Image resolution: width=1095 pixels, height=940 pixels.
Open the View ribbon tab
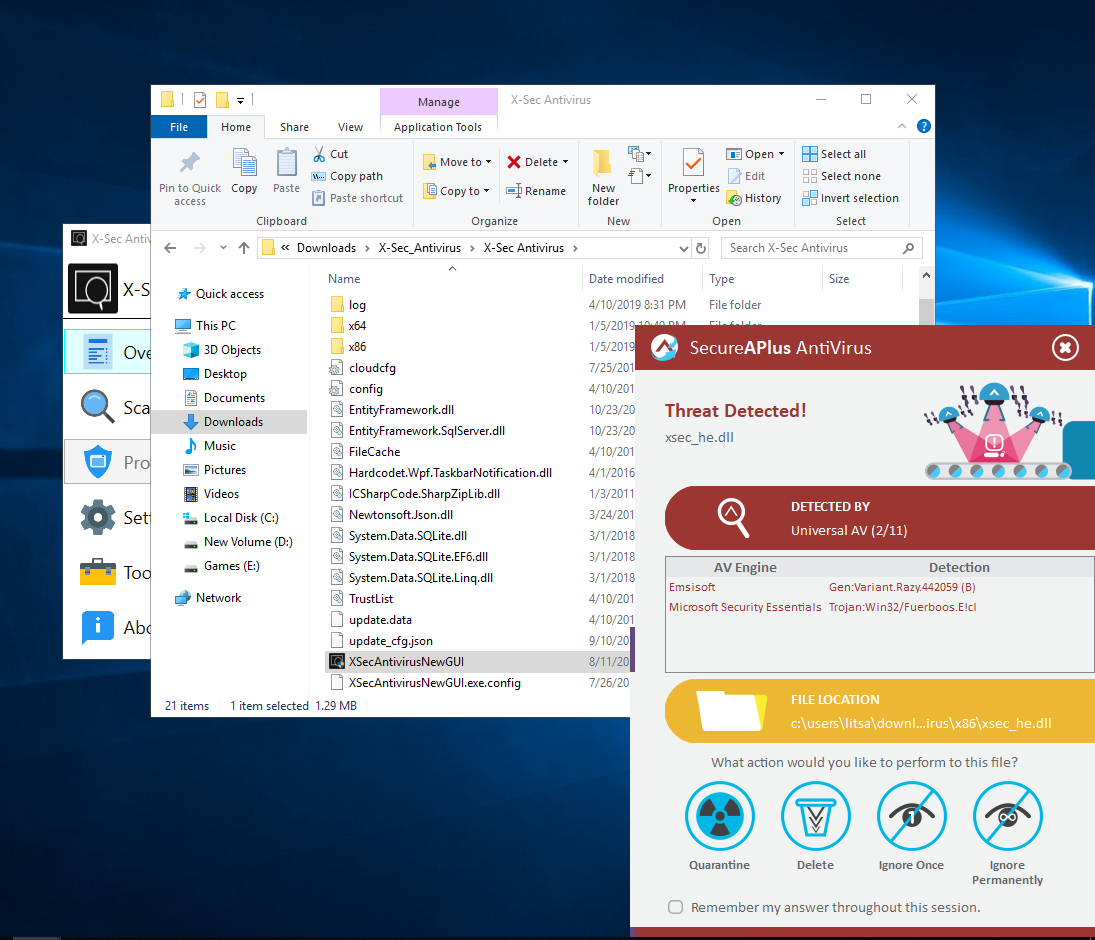tap(350, 127)
